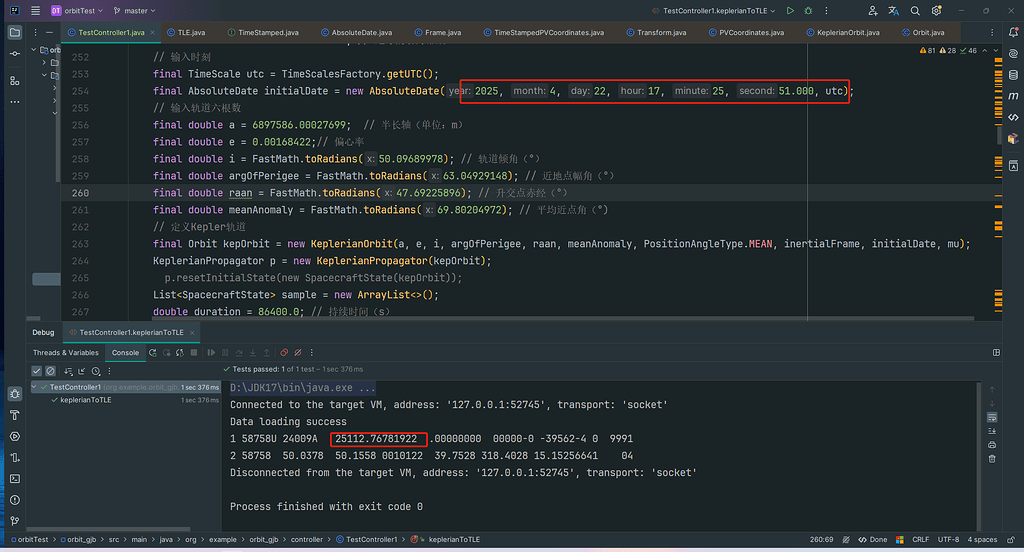Click the CRLF line separator button
The image size is (1024, 552).
(x=920, y=540)
